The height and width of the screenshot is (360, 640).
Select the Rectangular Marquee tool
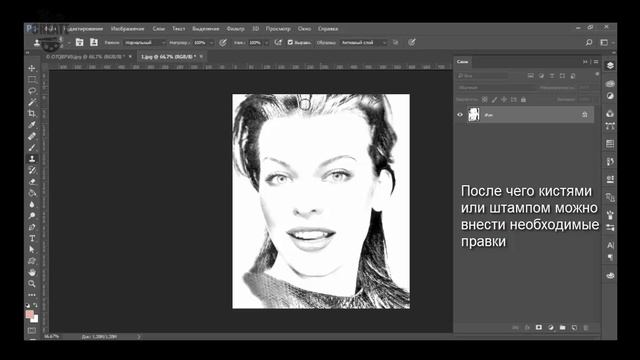click(32, 79)
